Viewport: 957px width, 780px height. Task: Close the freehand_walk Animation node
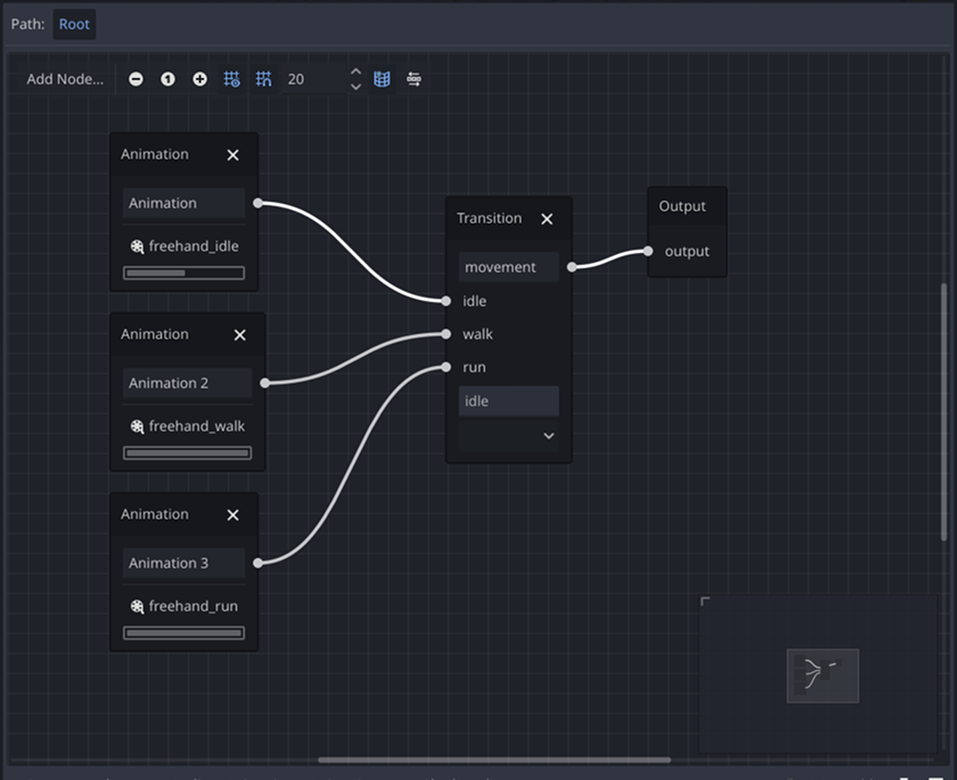240,335
